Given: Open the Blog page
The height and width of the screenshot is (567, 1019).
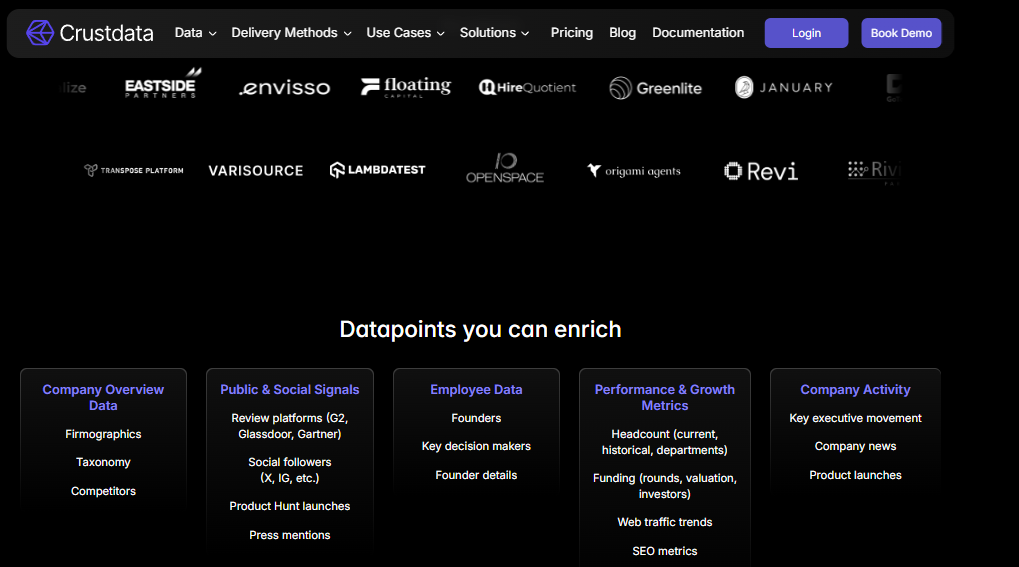Looking at the screenshot, I should click(623, 33).
